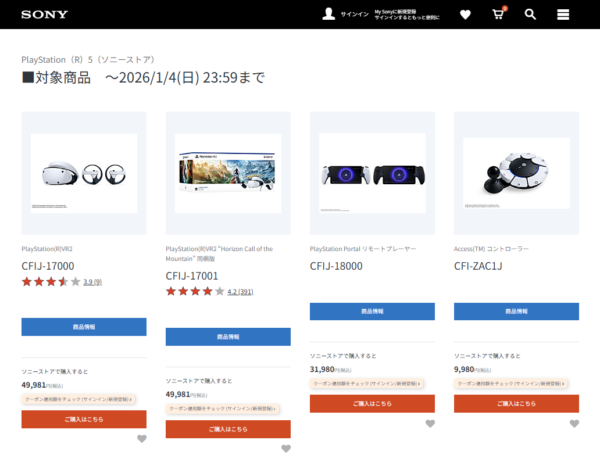Click the Access(TM) コントローラー title text
Viewport: 600px width, 458px height.
[x=491, y=249]
